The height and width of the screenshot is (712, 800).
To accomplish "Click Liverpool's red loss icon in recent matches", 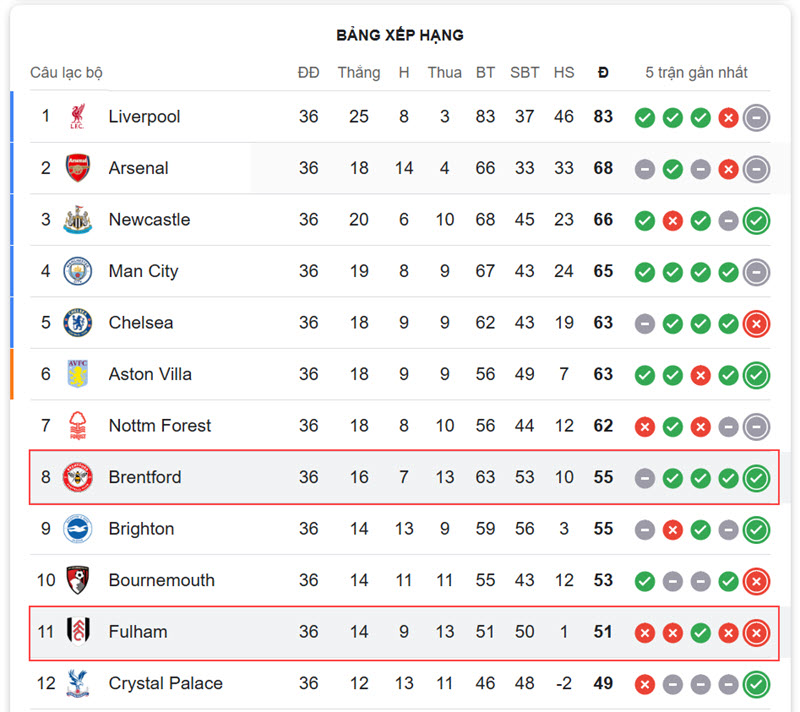I will coord(729,118).
